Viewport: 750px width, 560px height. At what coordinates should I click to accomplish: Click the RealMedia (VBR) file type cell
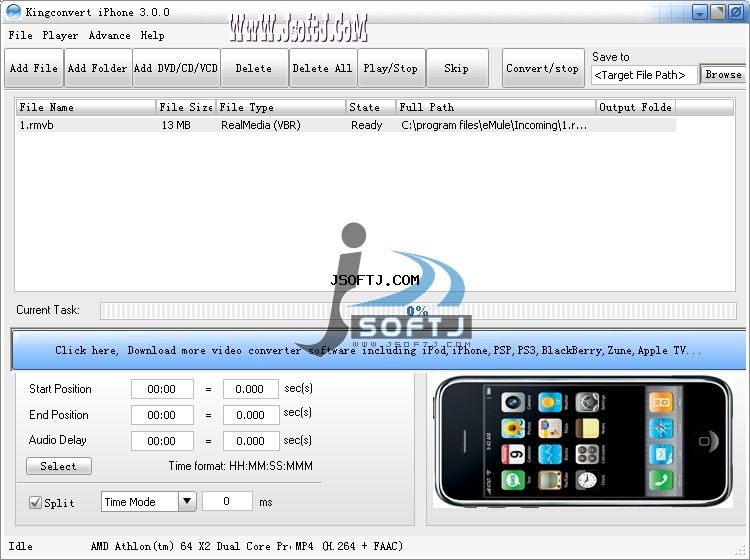pos(261,125)
